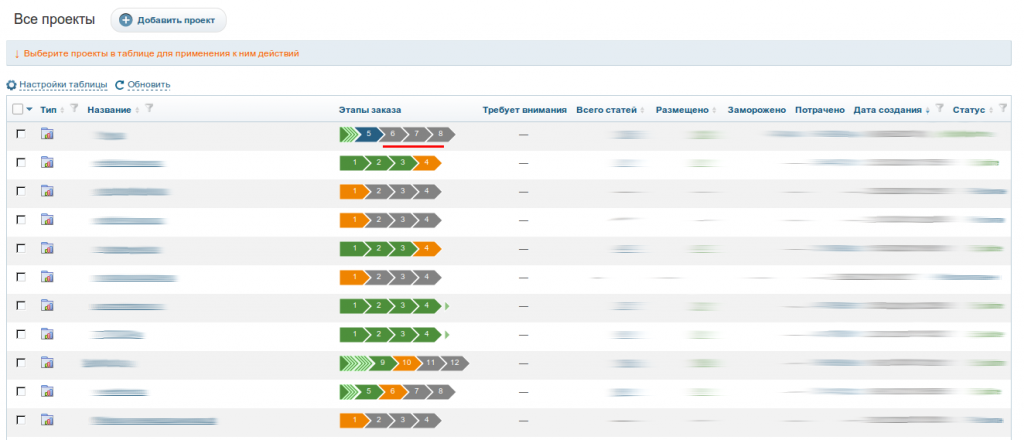Open dropdown arrow beside select-all checkbox

29,110
